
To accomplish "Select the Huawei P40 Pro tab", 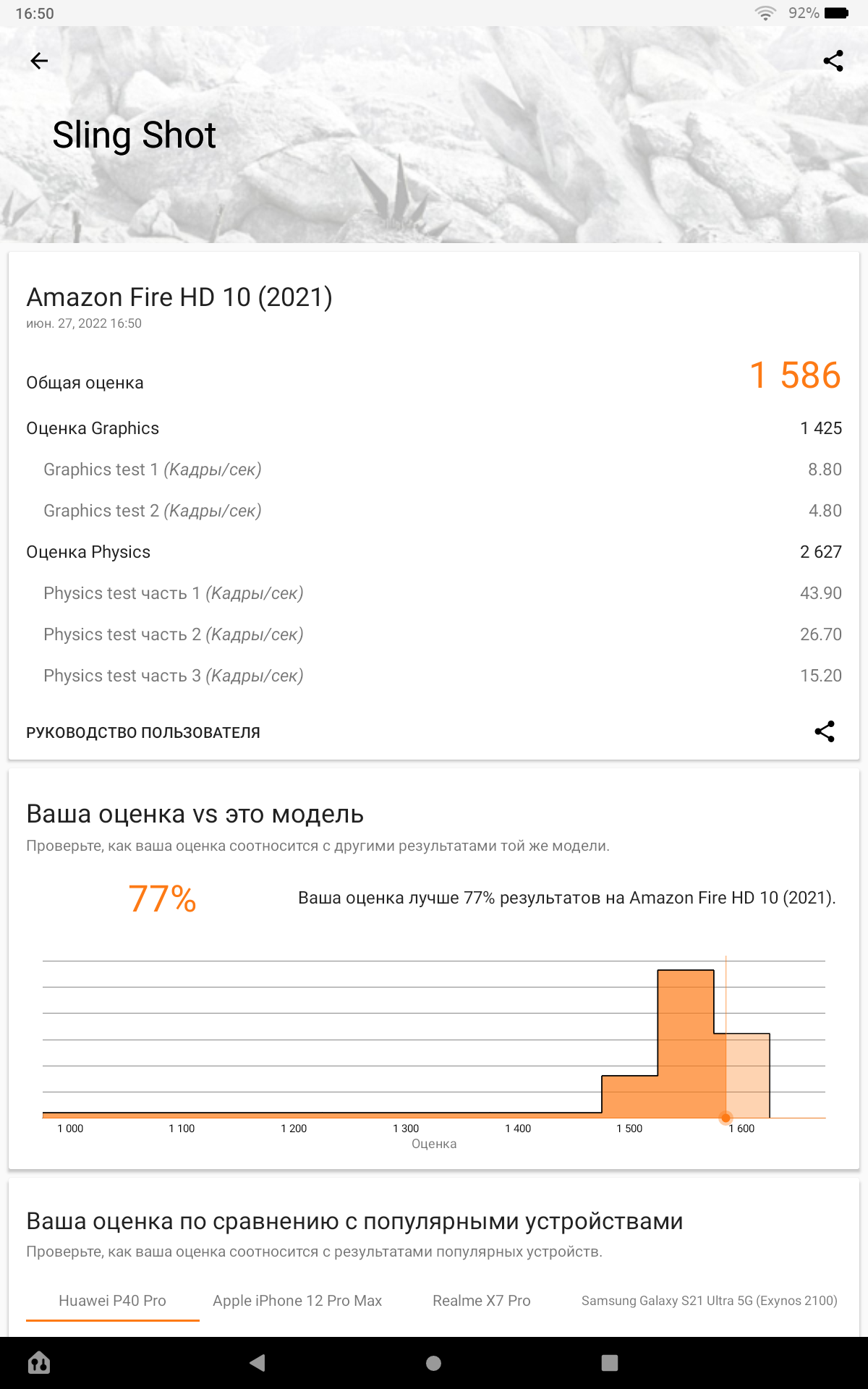I will point(112,1301).
